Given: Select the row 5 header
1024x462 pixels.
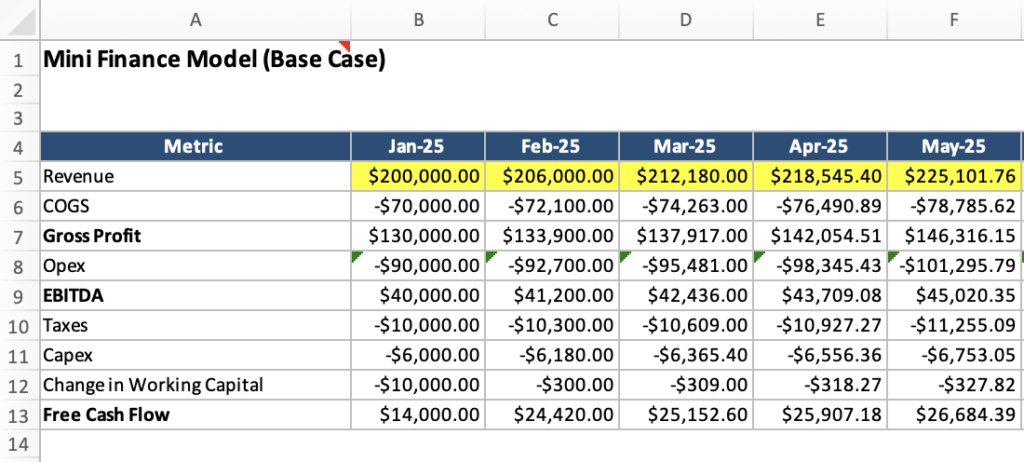Looking at the screenshot, I should pyautogui.click(x=19, y=176).
